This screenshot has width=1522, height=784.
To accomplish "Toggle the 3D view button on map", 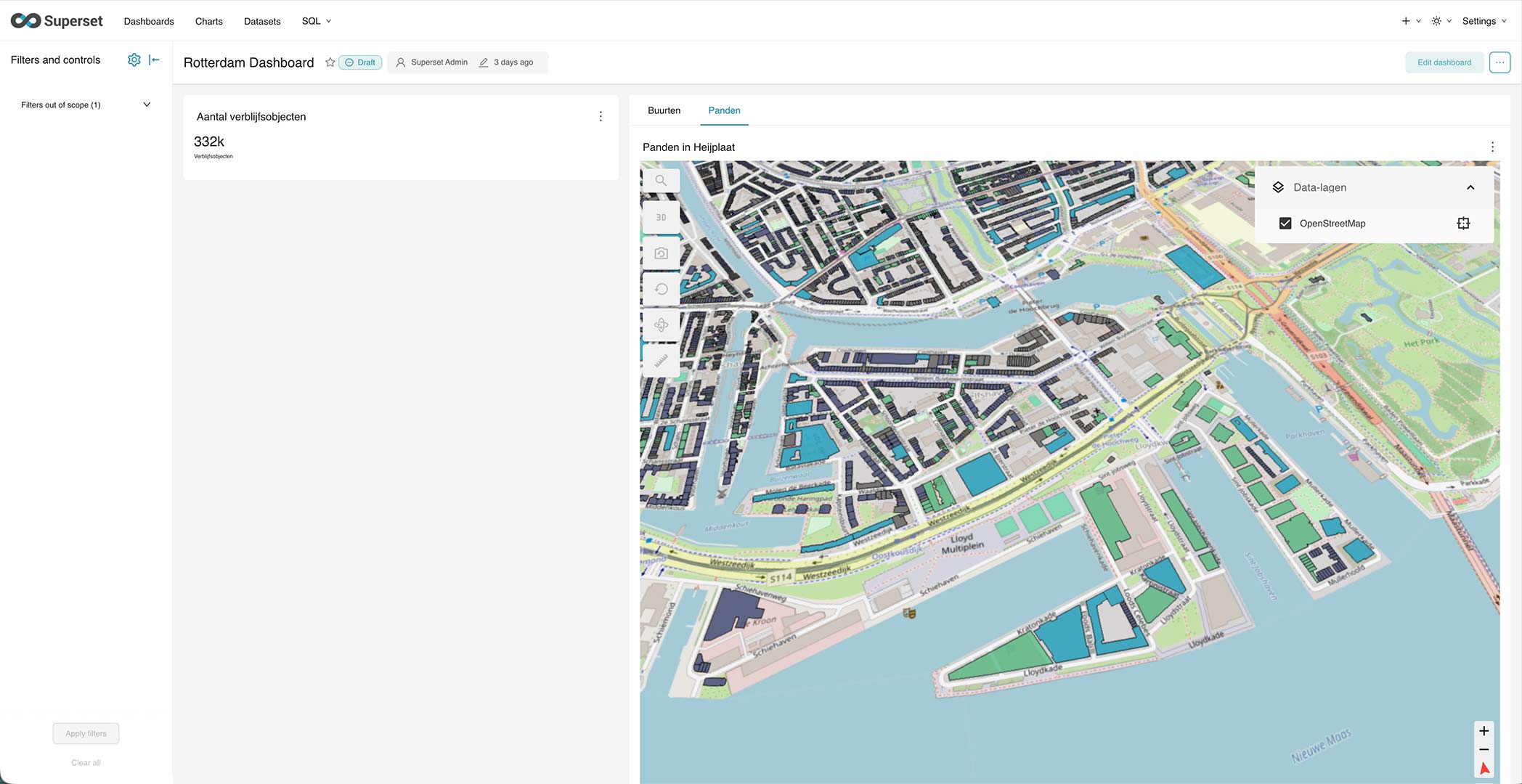I will click(661, 217).
